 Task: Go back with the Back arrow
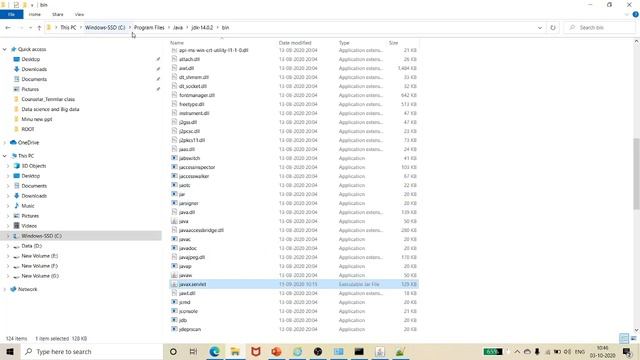click(8, 28)
